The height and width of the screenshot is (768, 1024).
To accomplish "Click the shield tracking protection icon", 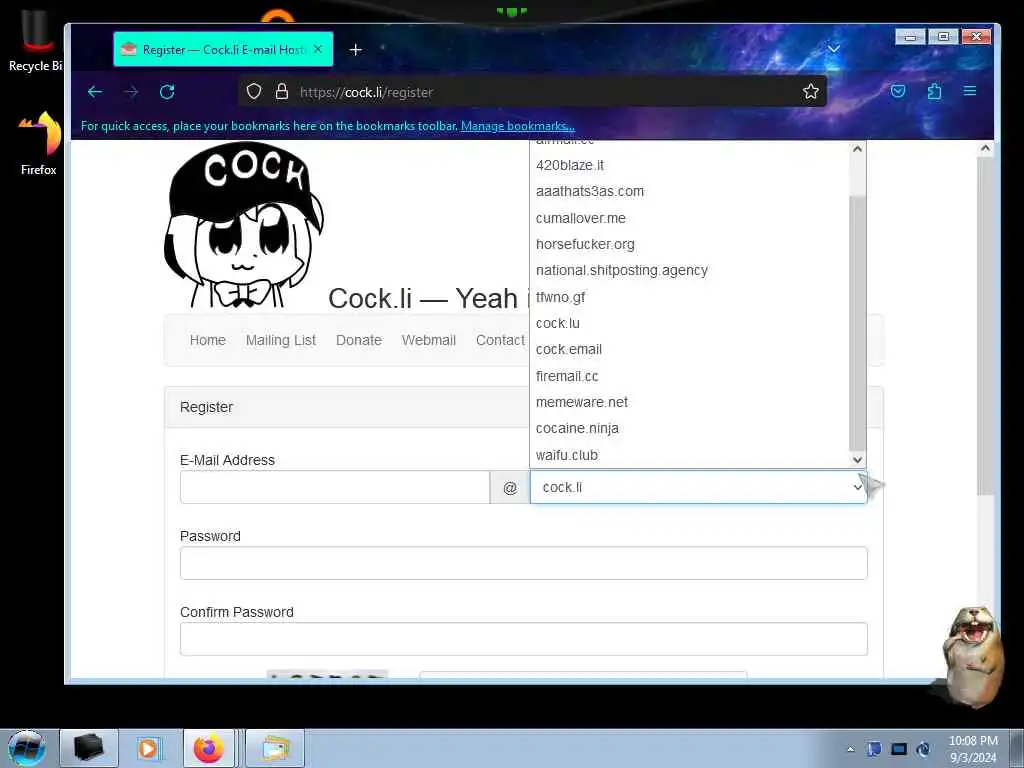I will [254, 91].
